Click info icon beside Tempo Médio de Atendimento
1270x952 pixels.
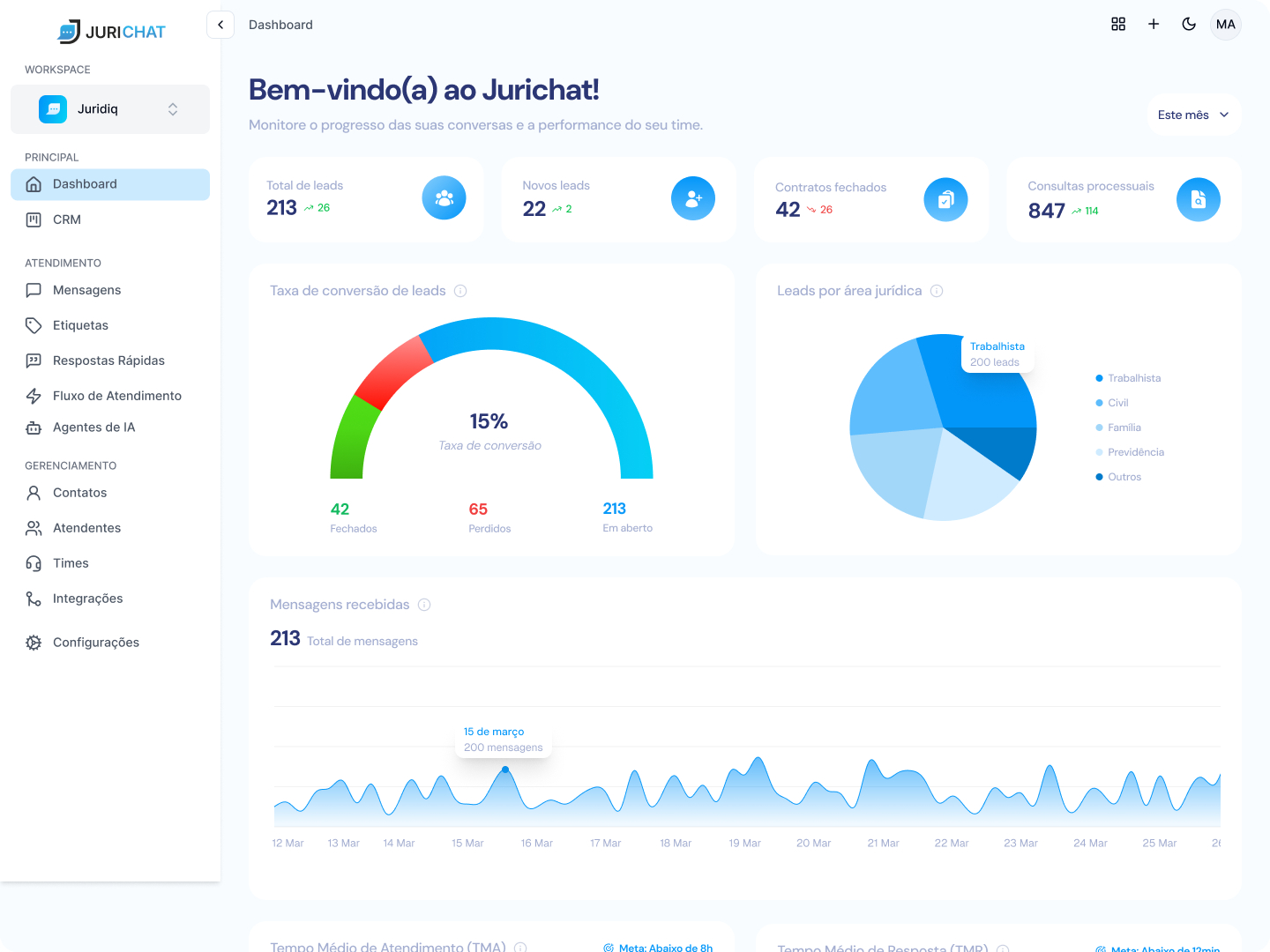pyautogui.click(x=520, y=947)
